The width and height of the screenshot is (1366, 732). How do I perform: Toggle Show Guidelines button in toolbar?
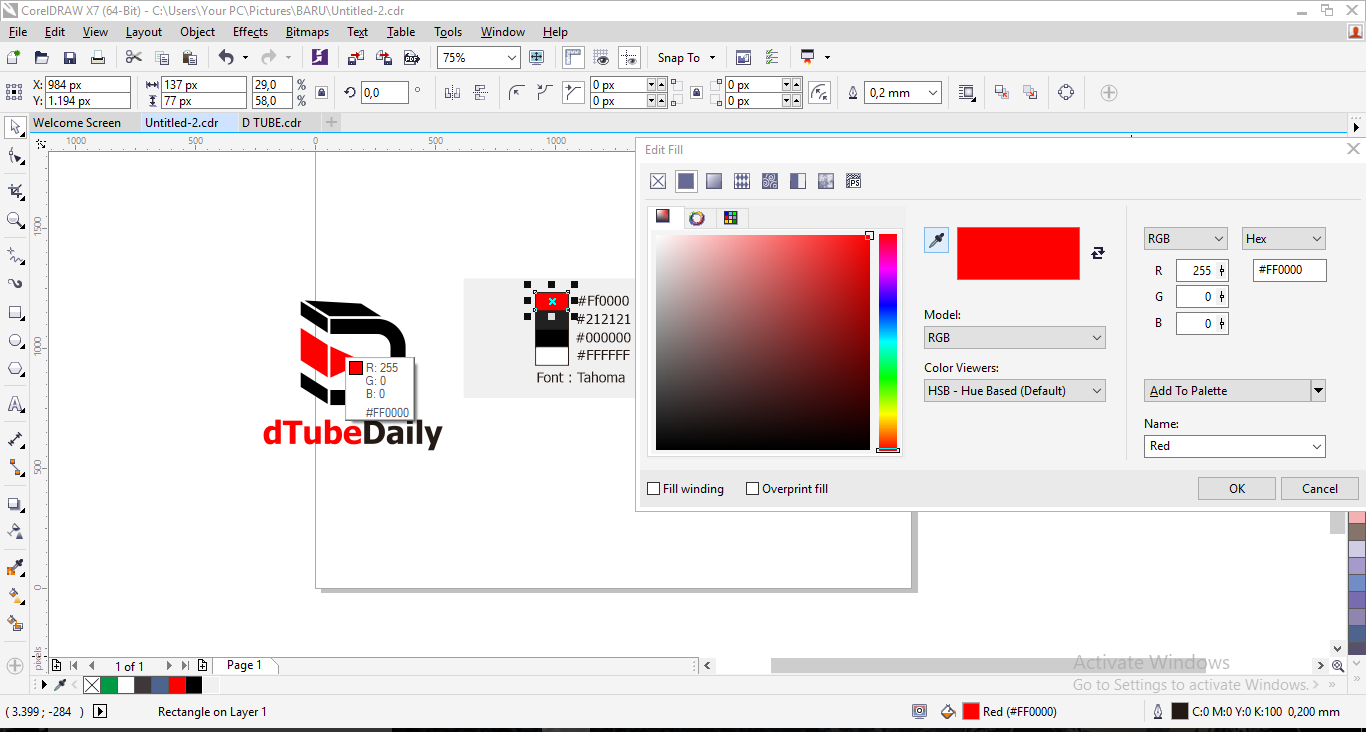629,58
